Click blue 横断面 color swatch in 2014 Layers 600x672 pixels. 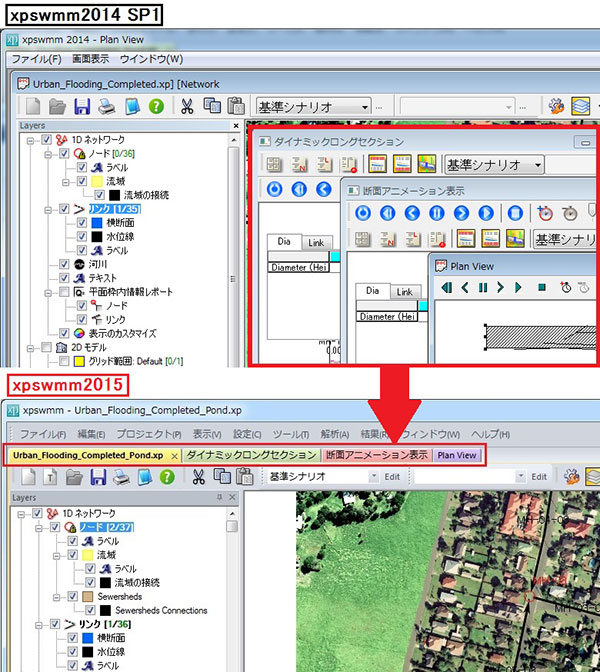(97, 223)
